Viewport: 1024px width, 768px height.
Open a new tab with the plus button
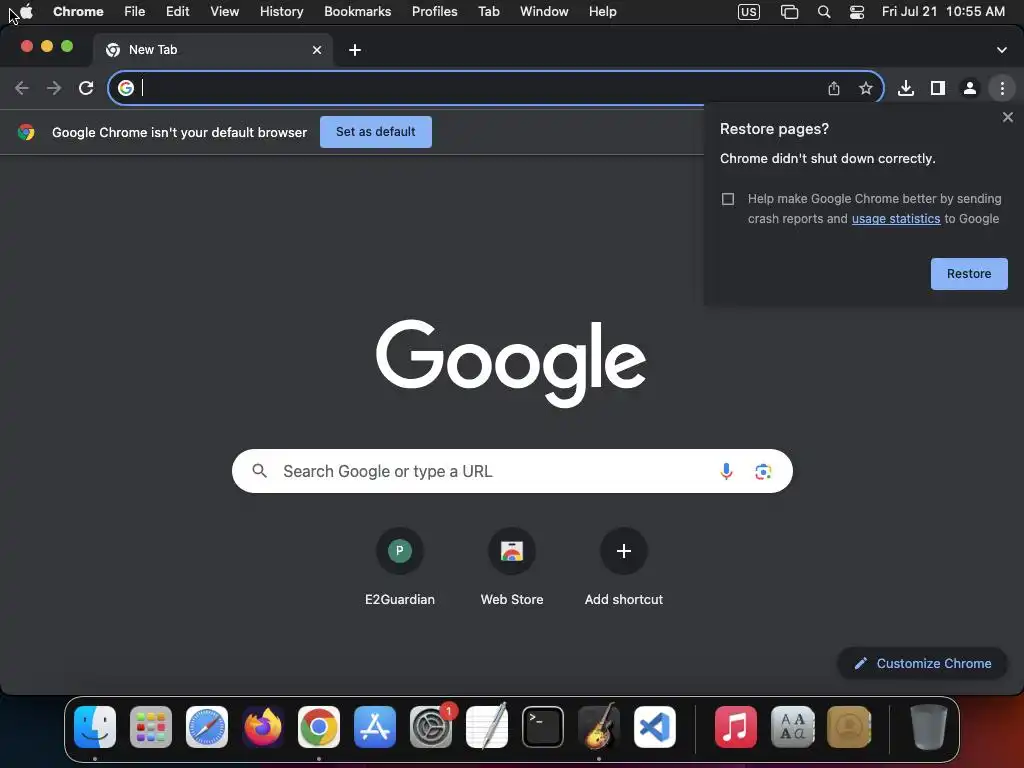tap(355, 50)
